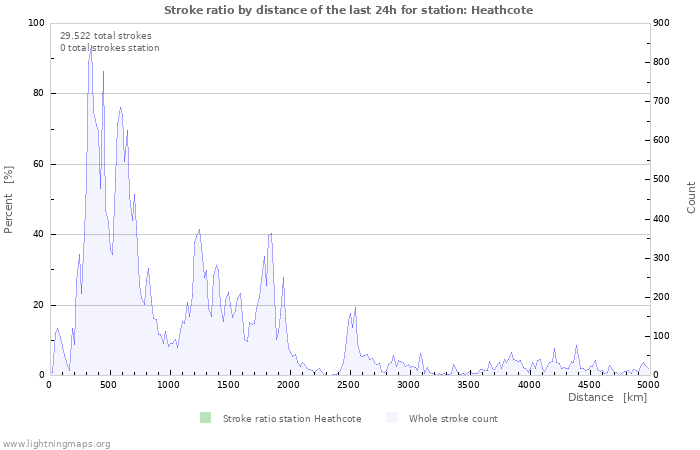Click the 2500 tick on distance axis

[349, 384]
